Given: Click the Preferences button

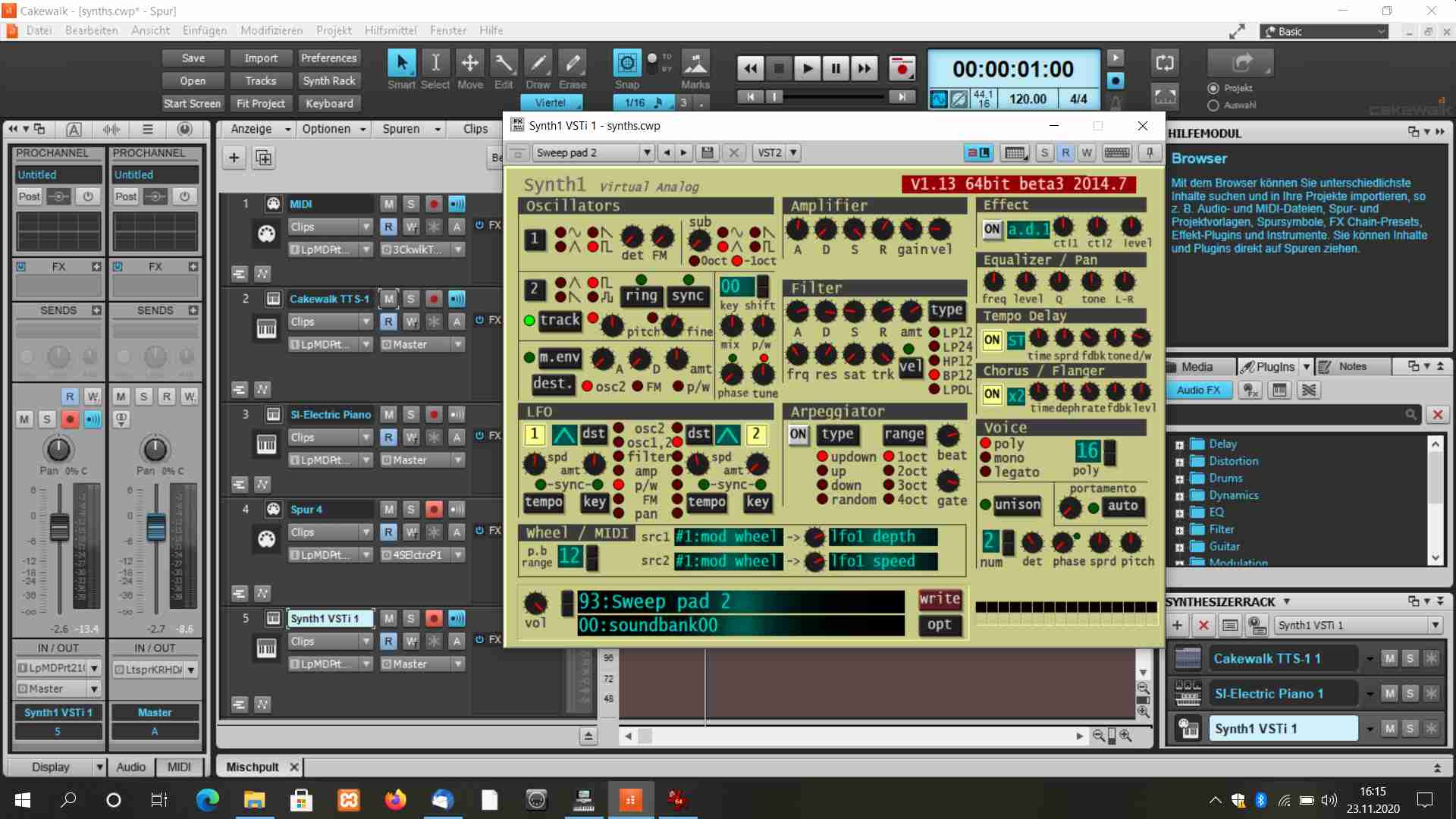Looking at the screenshot, I should [x=328, y=58].
